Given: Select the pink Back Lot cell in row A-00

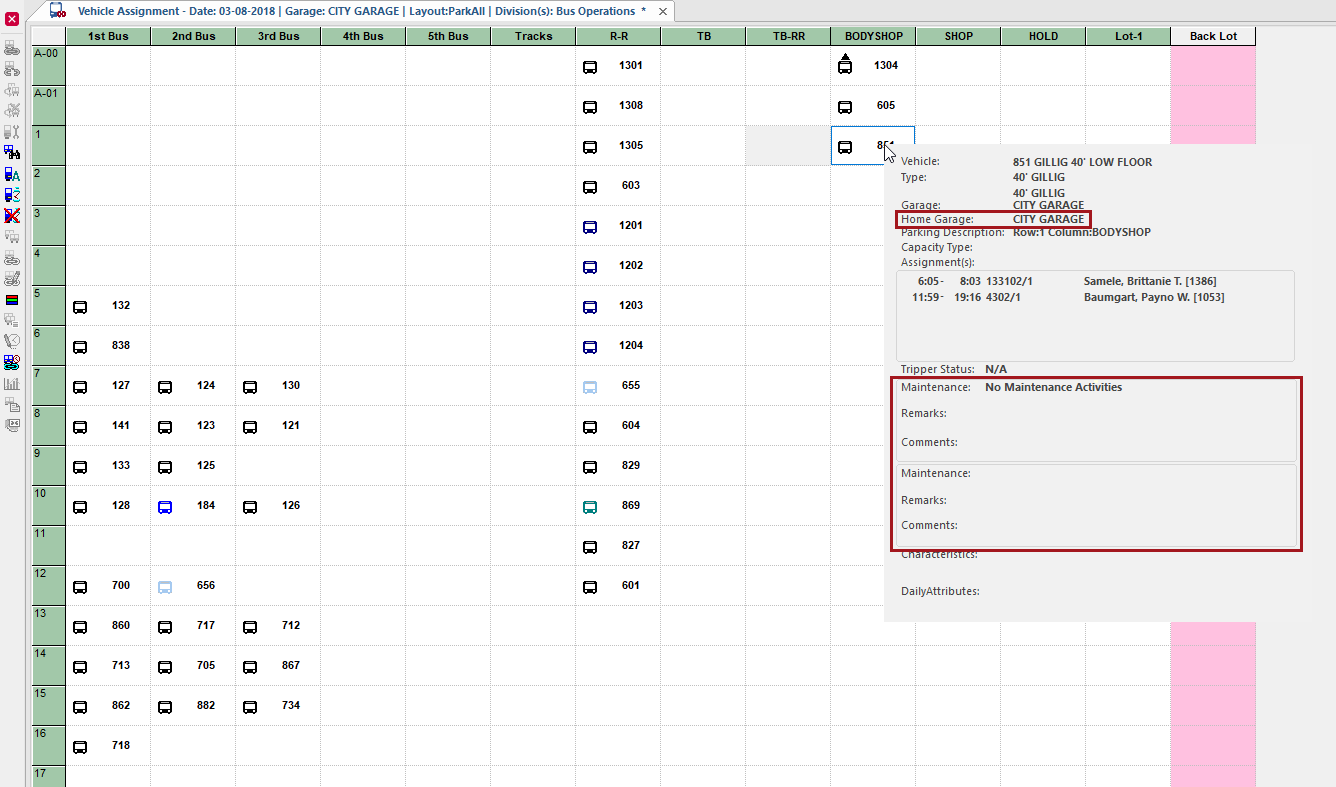Looking at the screenshot, I should pos(1212,64).
